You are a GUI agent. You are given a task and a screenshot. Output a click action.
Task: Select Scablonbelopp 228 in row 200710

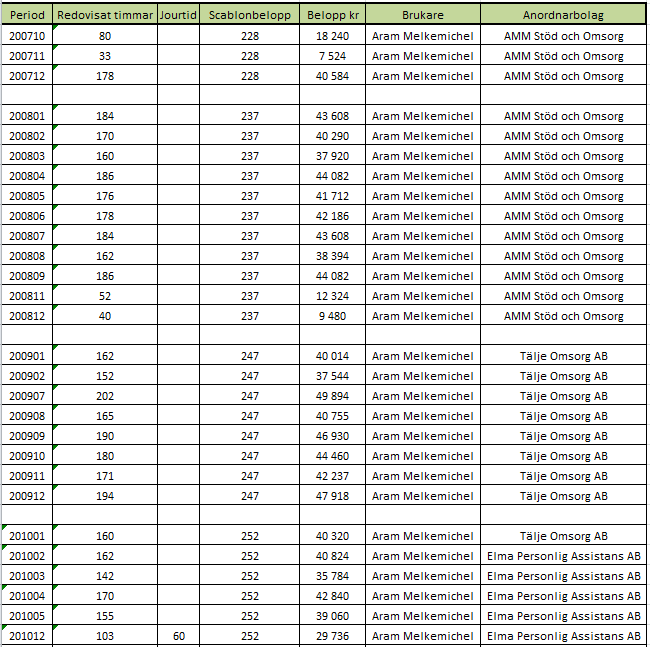coord(250,36)
